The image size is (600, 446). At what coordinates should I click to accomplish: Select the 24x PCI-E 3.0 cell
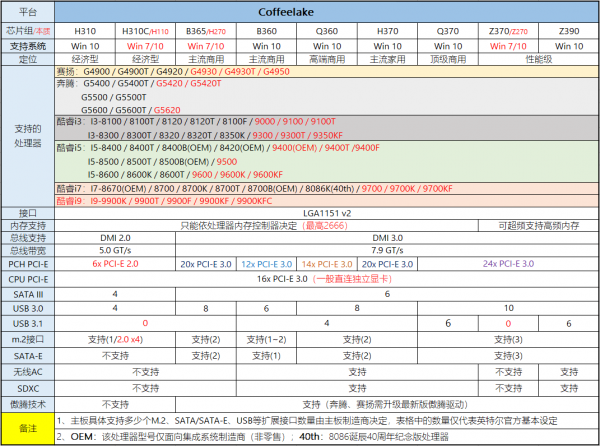508,264
